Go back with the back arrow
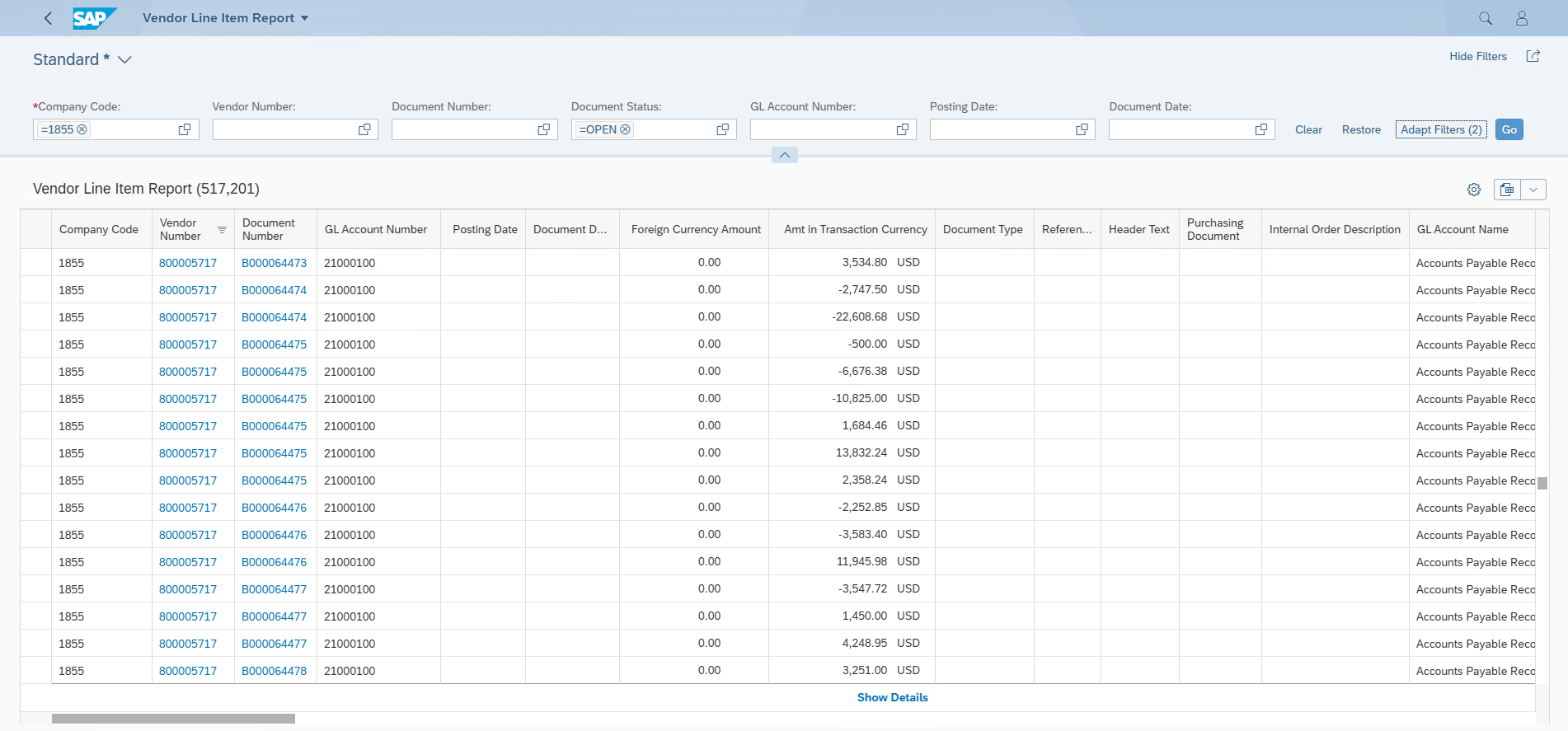1568x731 pixels. coord(48,18)
